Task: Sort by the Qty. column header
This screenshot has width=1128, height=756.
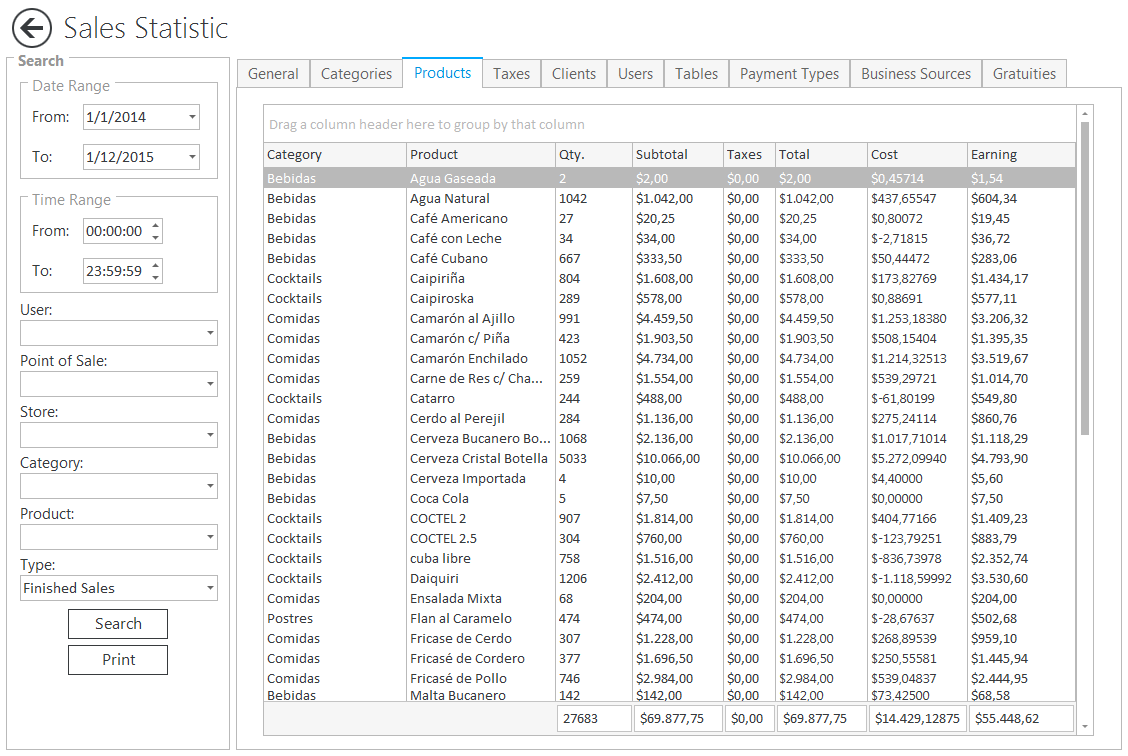Action: [x=593, y=155]
